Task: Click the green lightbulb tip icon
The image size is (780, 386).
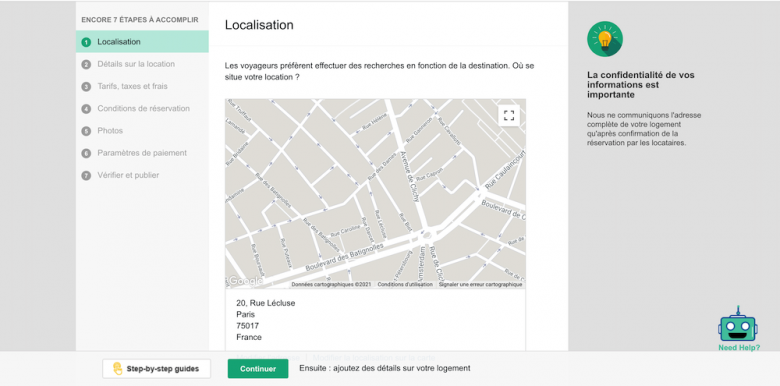Action: click(x=605, y=39)
